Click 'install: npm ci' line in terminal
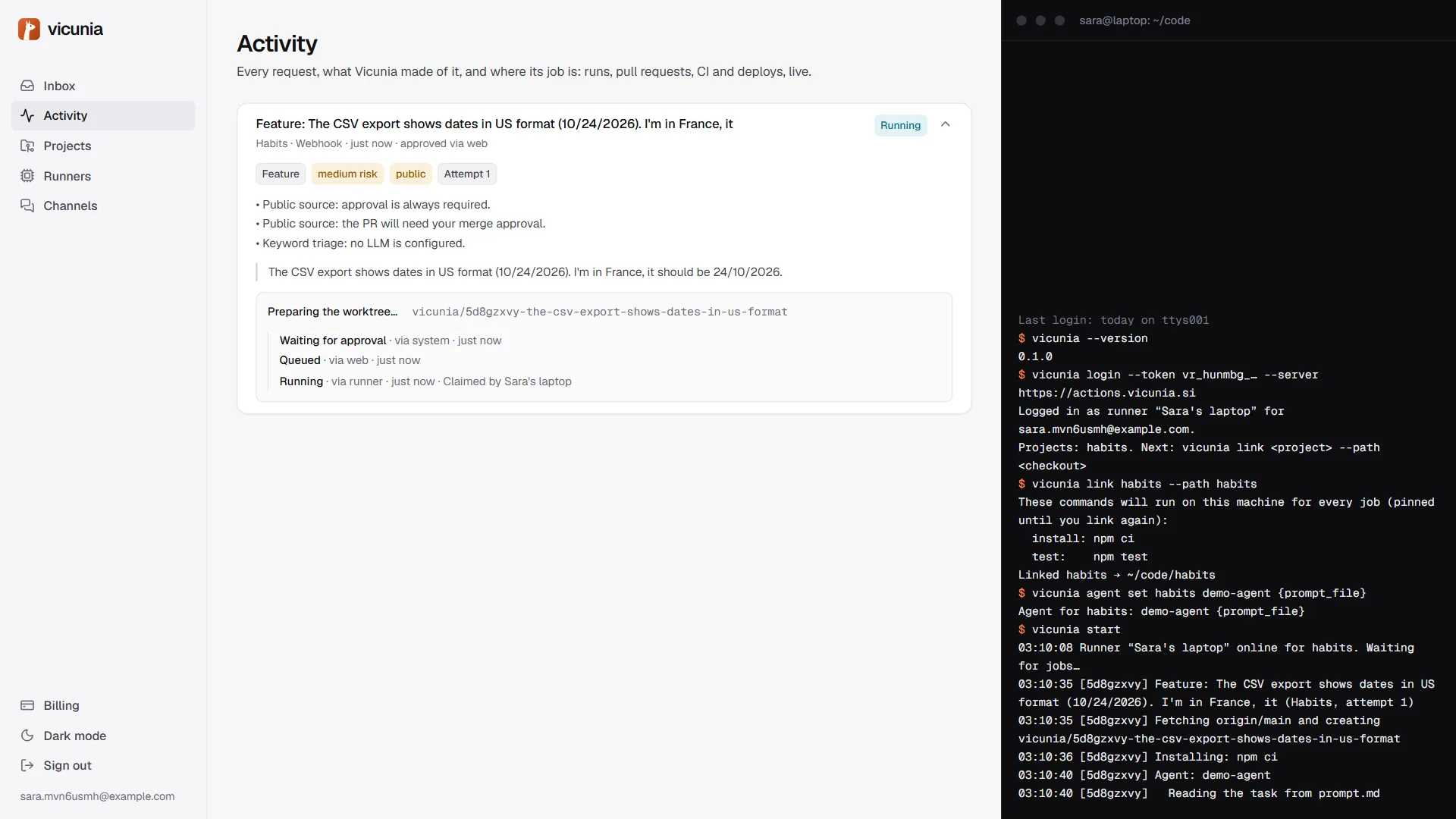The image size is (1456, 819). tap(1083, 538)
